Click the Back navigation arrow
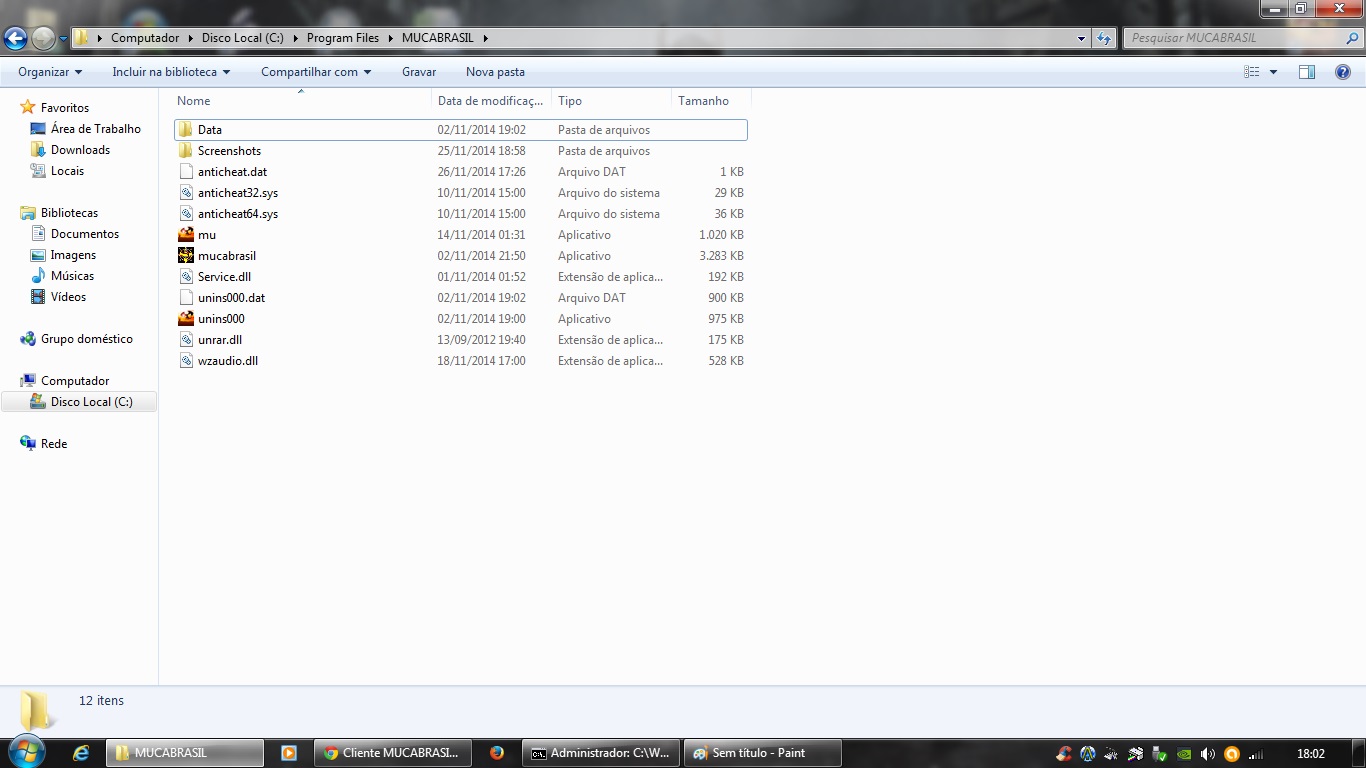Screen dimensions: 1366x768 coord(16,39)
